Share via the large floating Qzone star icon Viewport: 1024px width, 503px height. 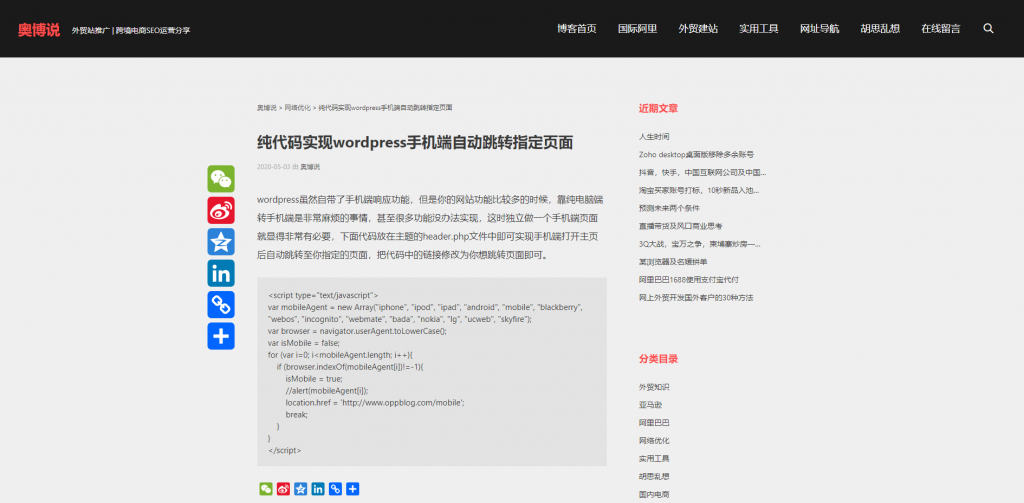(x=221, y=242)
